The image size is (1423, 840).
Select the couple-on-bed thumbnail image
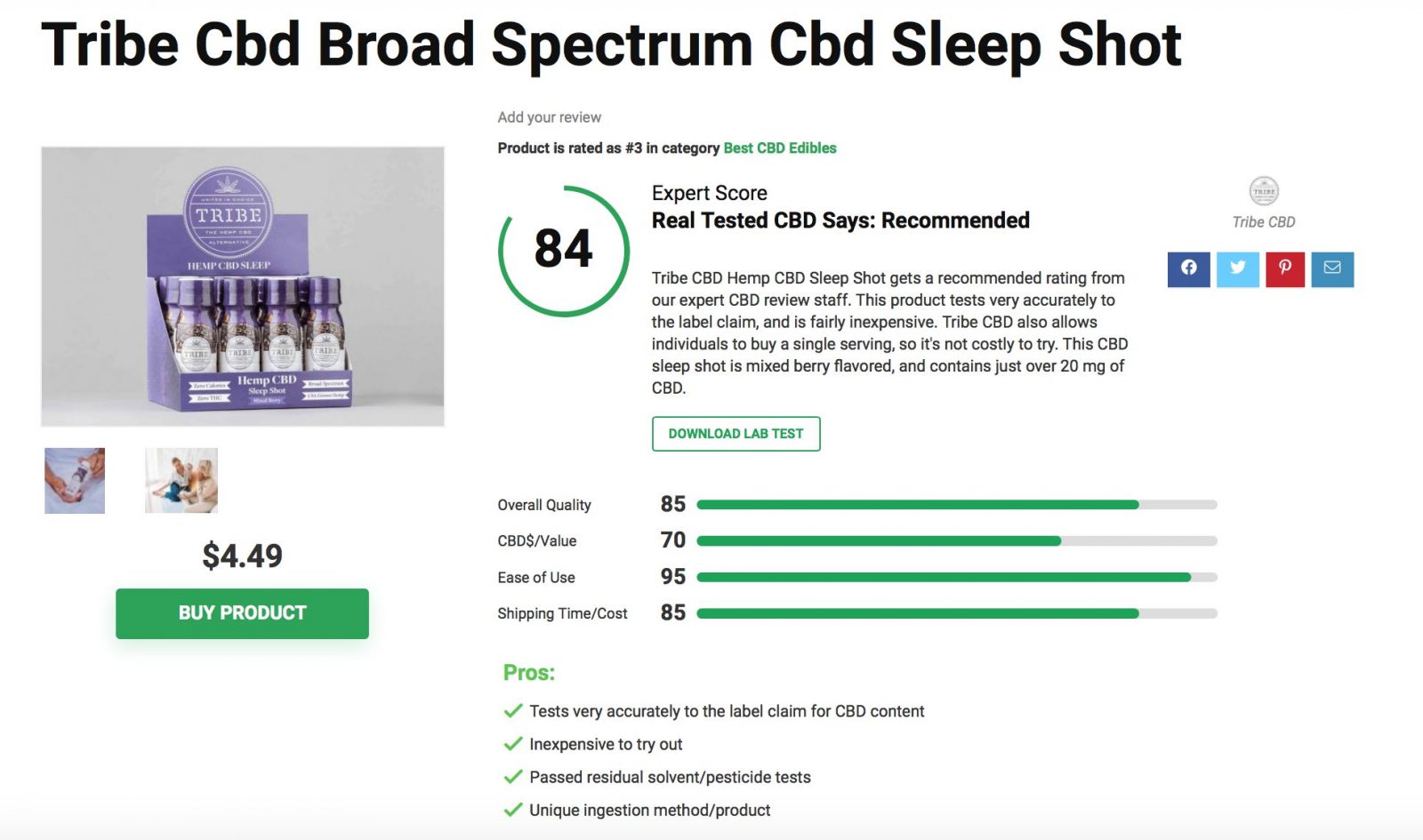tap(181, 481)
